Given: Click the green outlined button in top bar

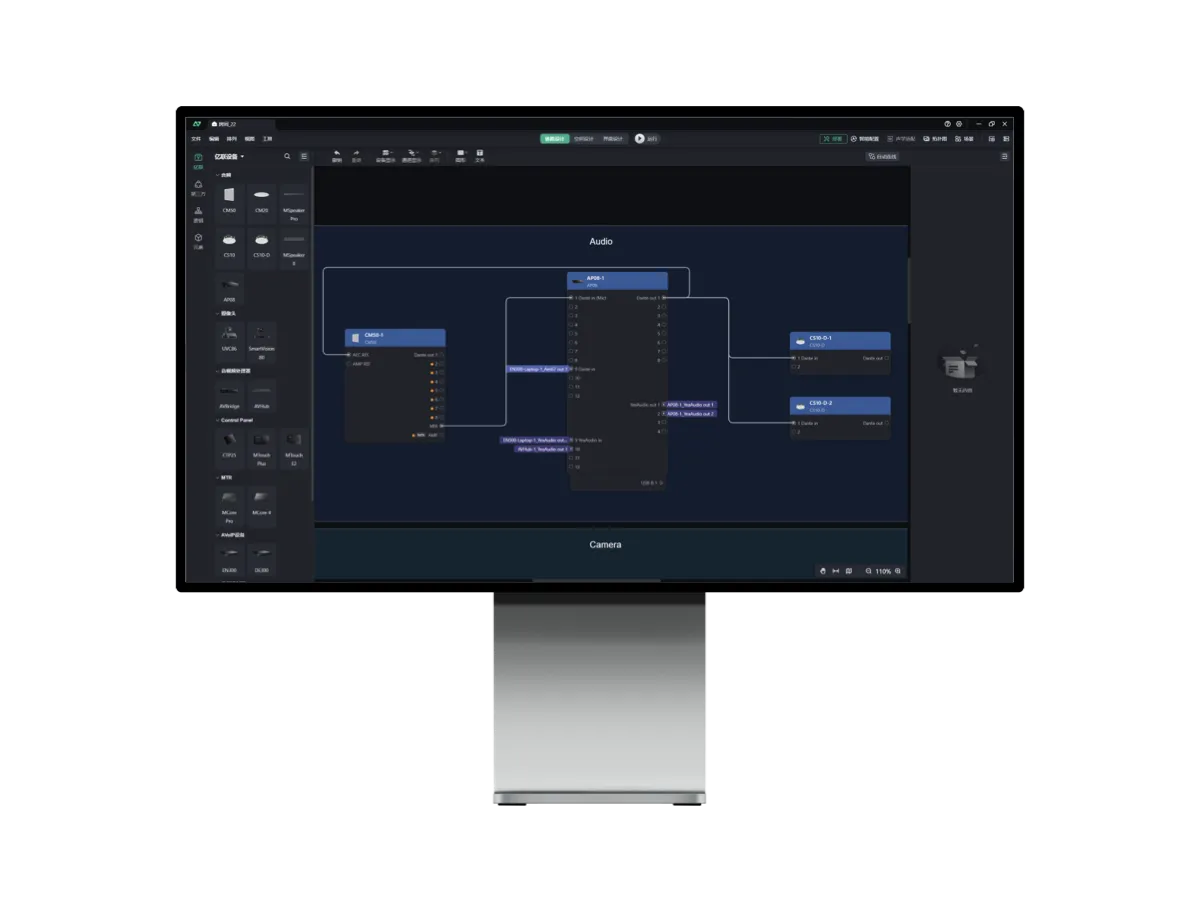Looking at the screenshot, I should tap(832, 139).
